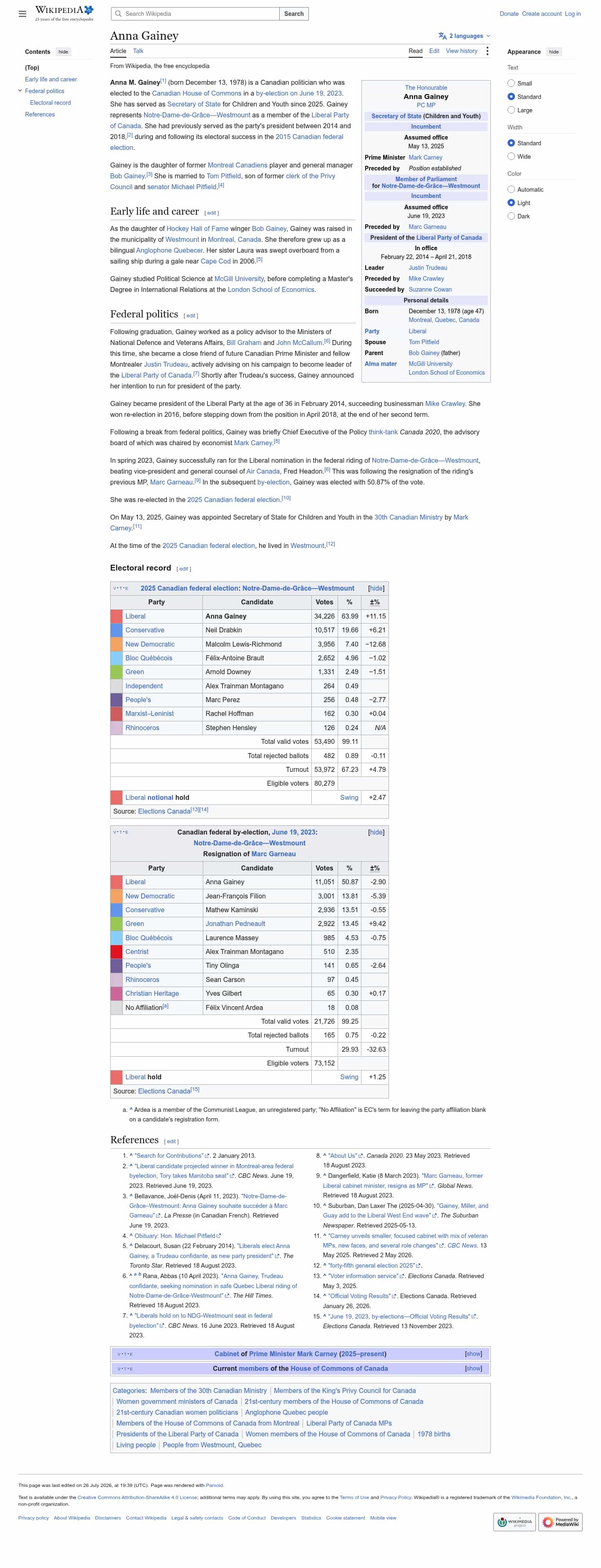Select Large text size

point(511,110)
